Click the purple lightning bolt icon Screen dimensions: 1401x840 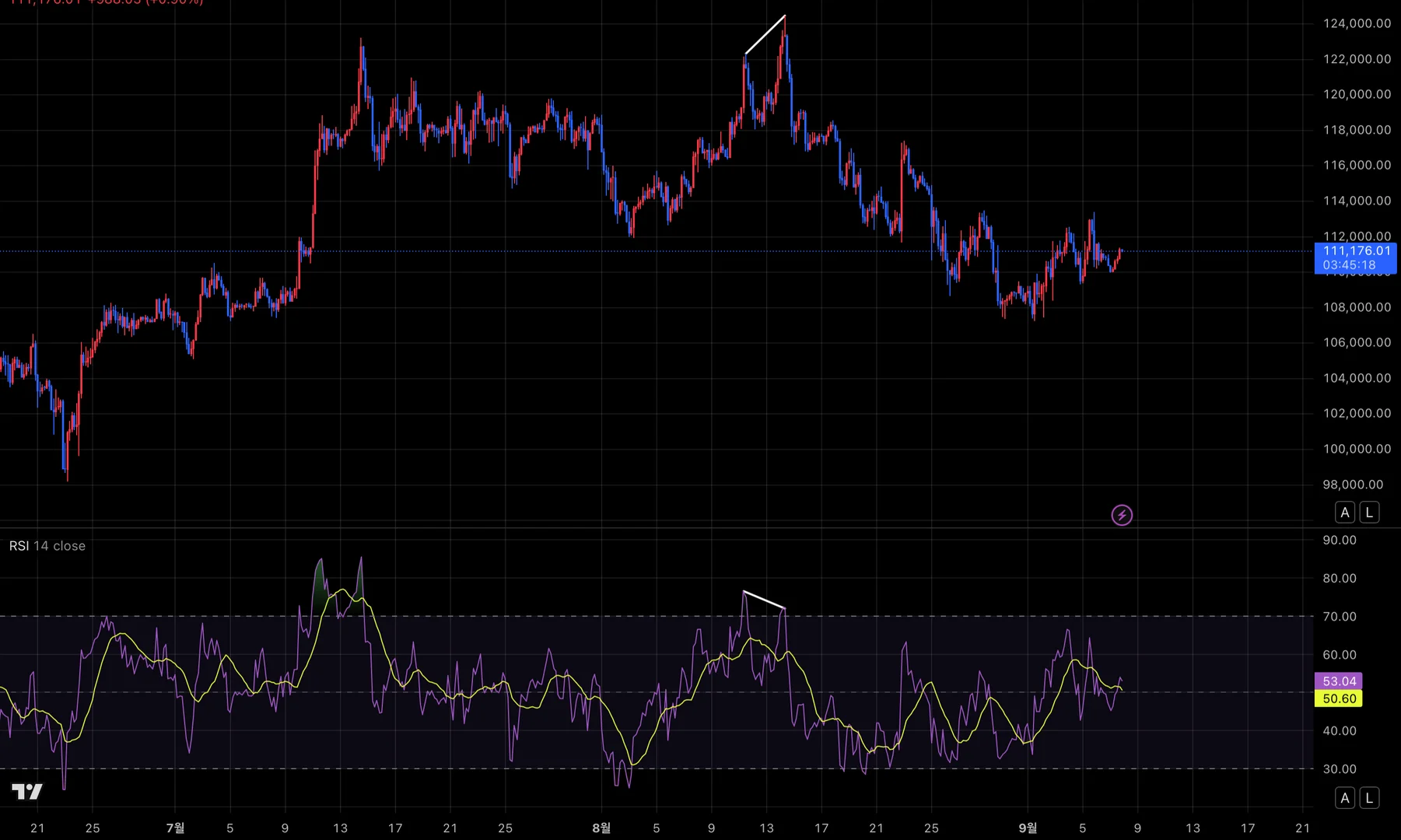[x=1122, y=515]
